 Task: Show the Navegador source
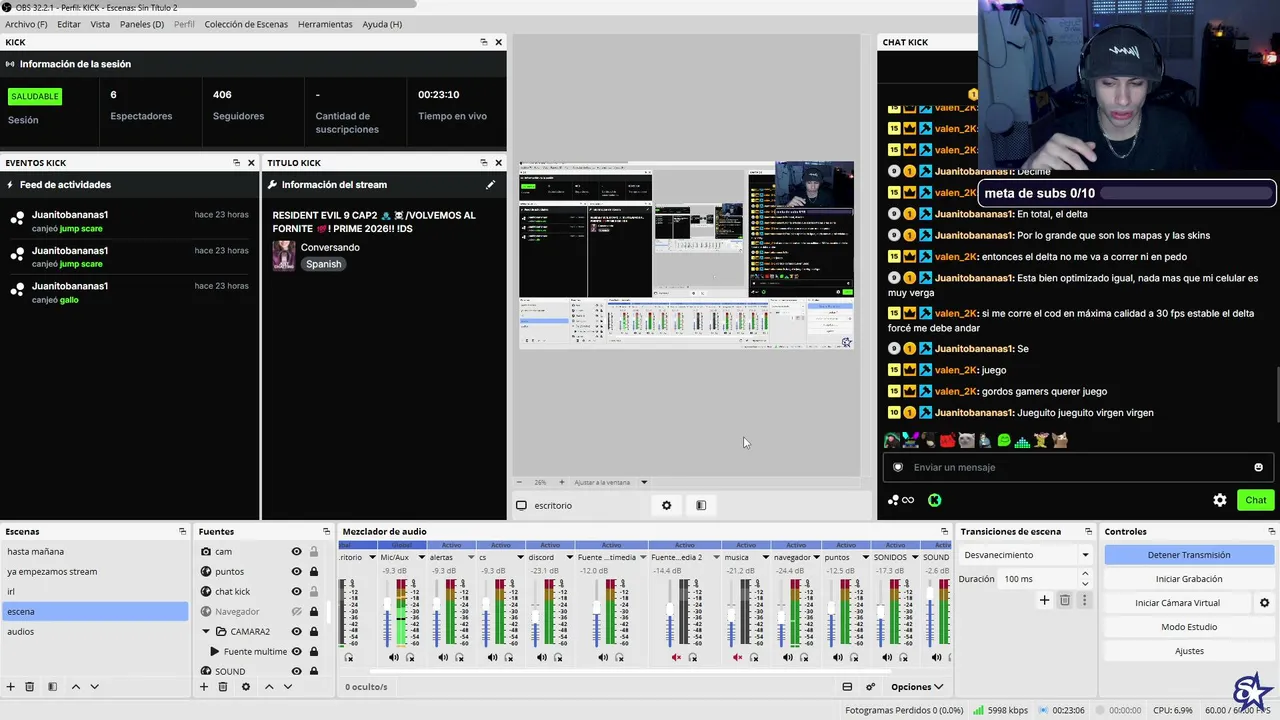(296, 612)
